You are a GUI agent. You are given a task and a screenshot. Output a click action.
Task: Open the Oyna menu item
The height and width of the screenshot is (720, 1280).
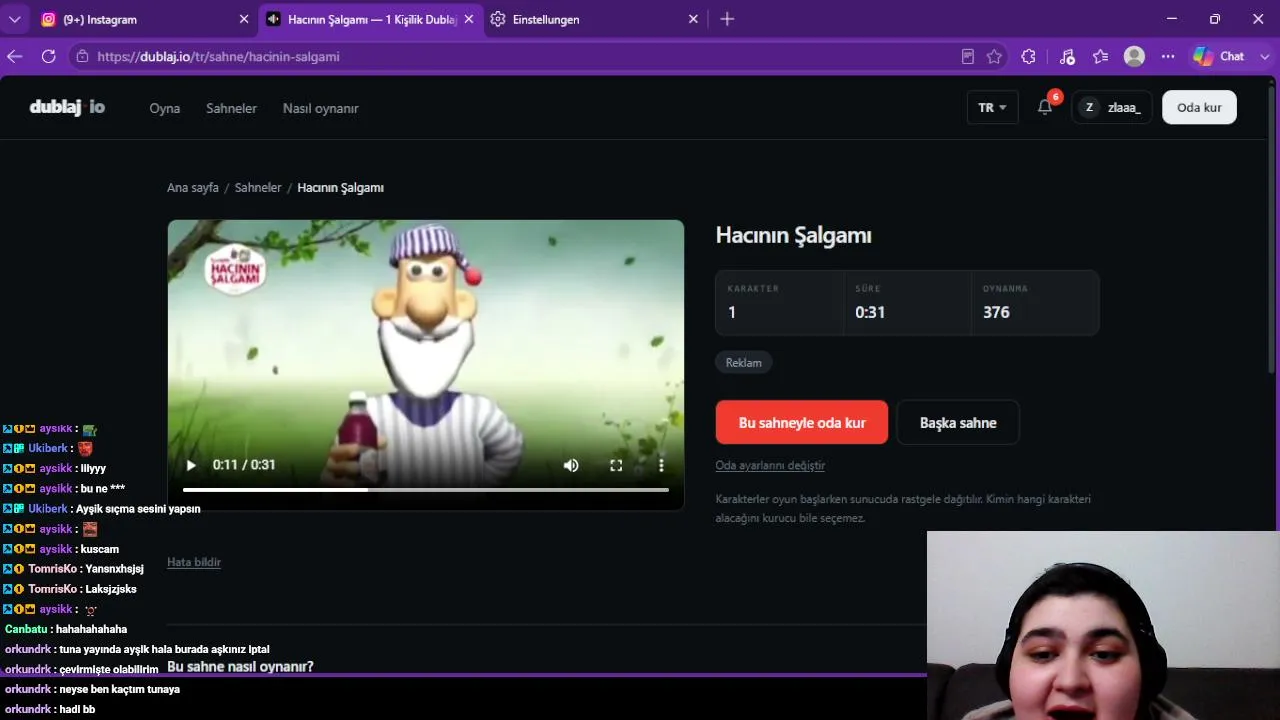coord(165,108)
